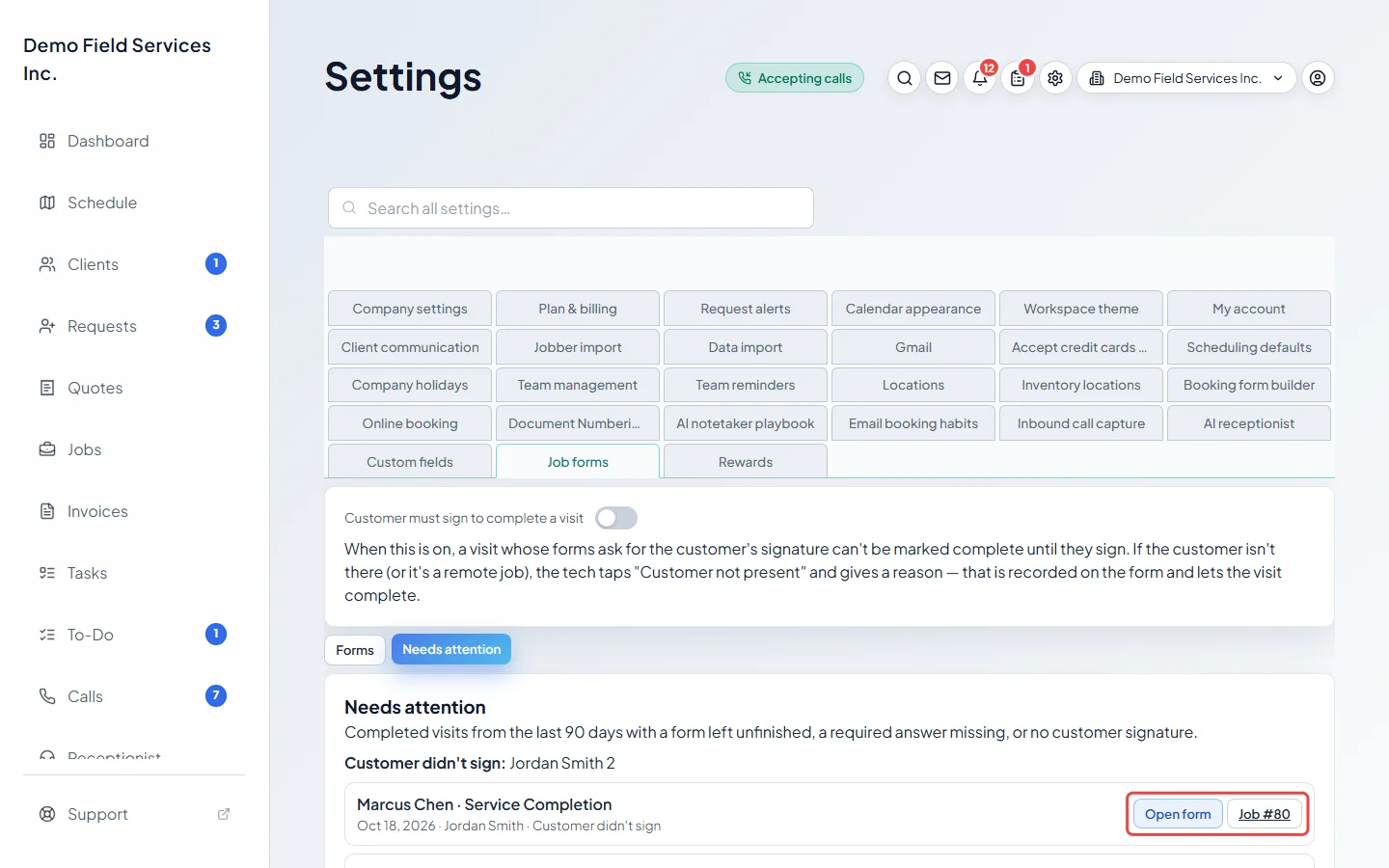Open the Dashboard sidebar icon

(47, 141)
